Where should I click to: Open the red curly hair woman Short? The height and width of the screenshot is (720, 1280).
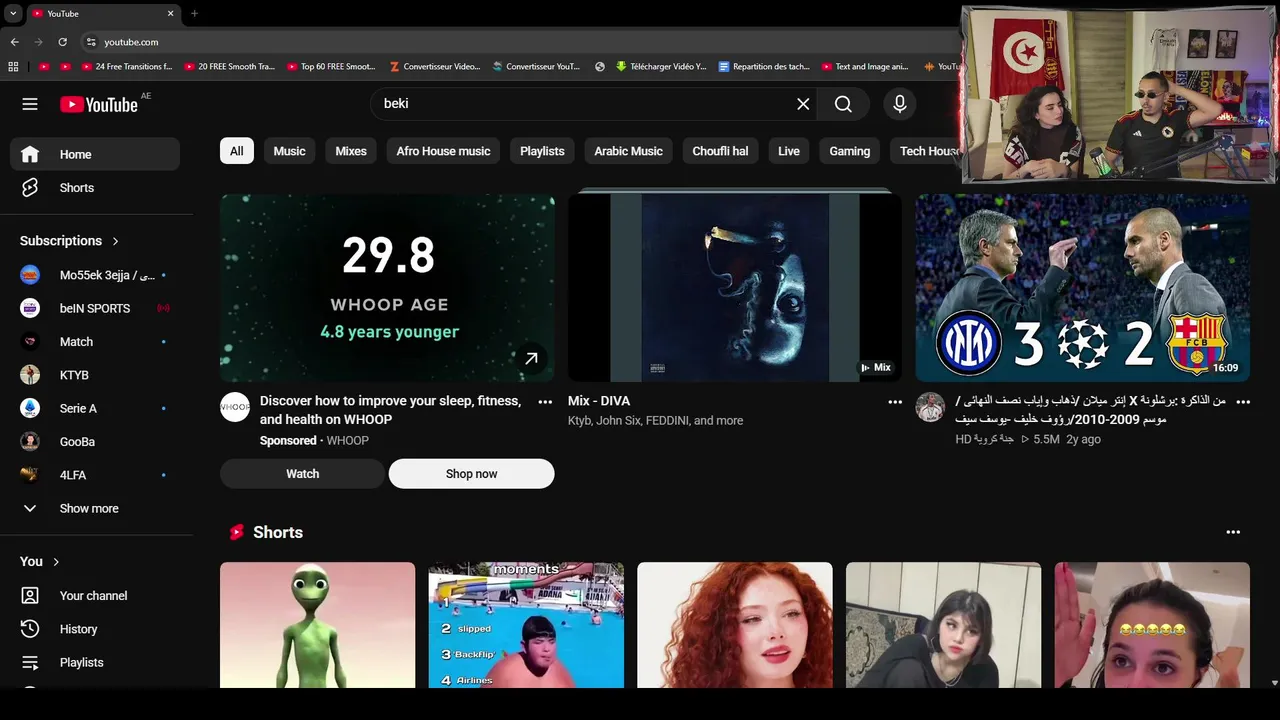coord(735,625)
